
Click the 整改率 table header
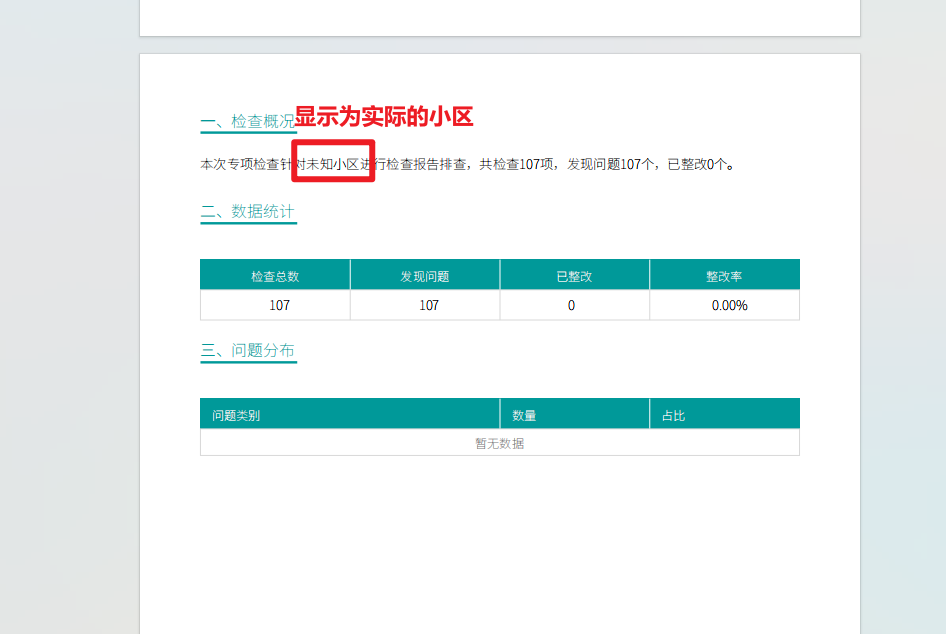click(724, 274)
